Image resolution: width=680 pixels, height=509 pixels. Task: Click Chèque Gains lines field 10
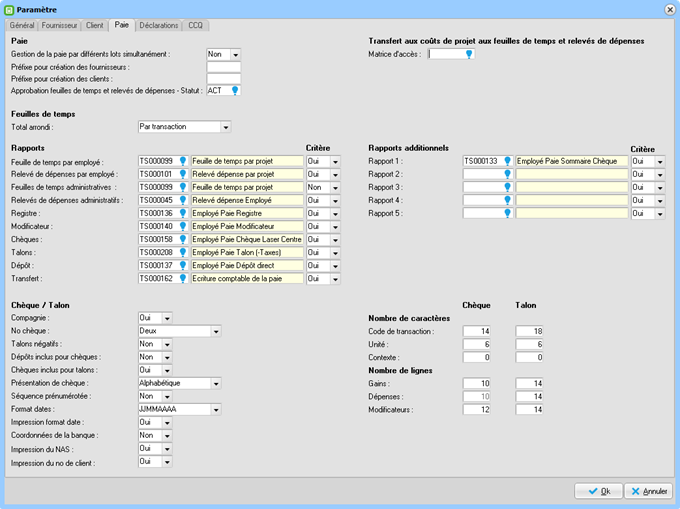click(x=477, y=383)
